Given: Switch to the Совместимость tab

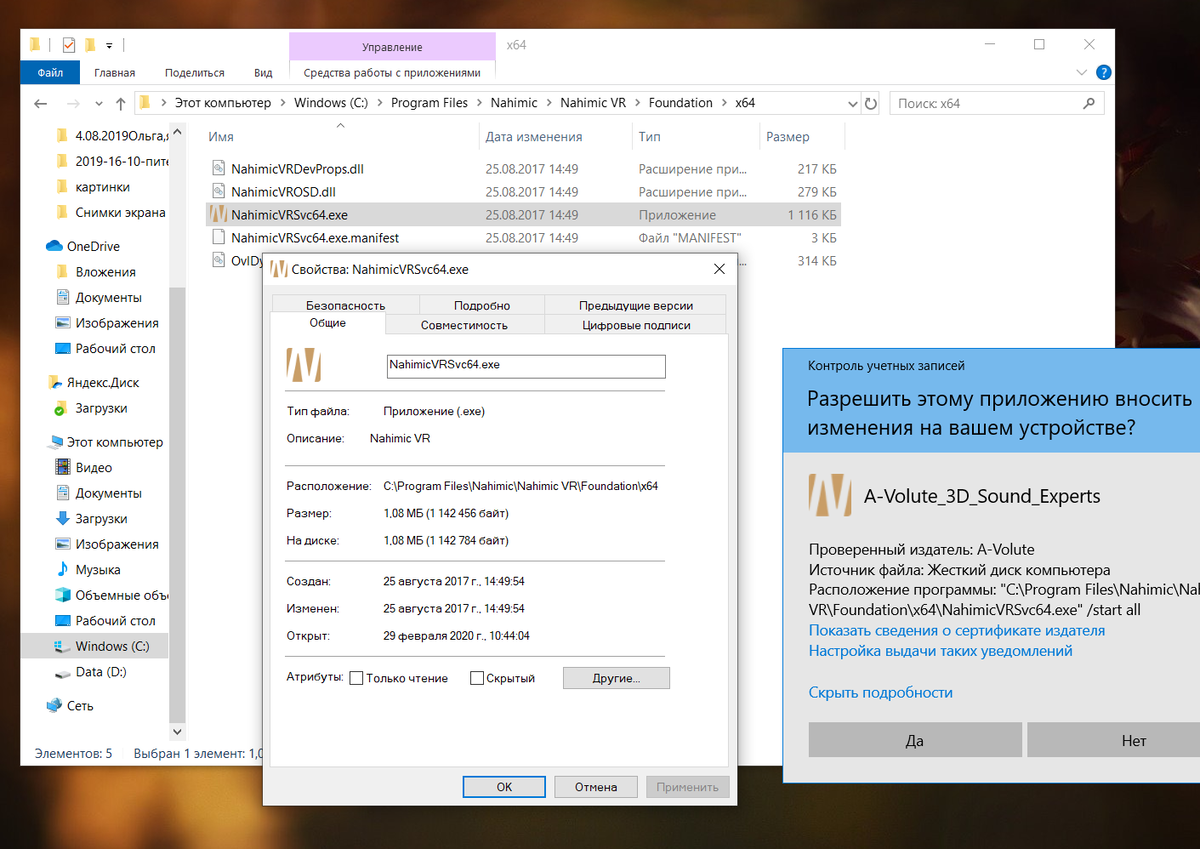Looking at the screenshot, I should point(464,324).
